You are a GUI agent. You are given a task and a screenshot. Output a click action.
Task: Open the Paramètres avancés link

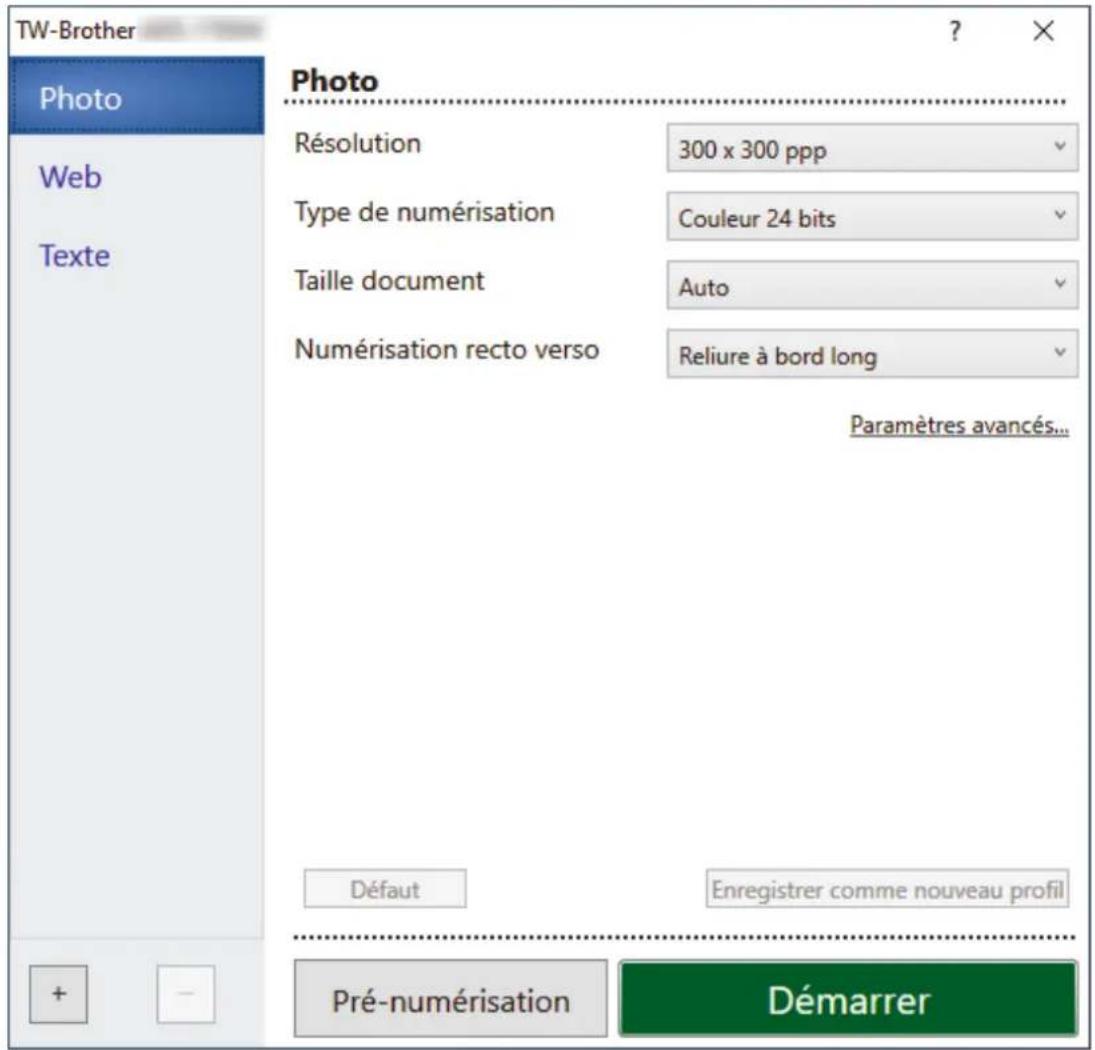(959, 425)
